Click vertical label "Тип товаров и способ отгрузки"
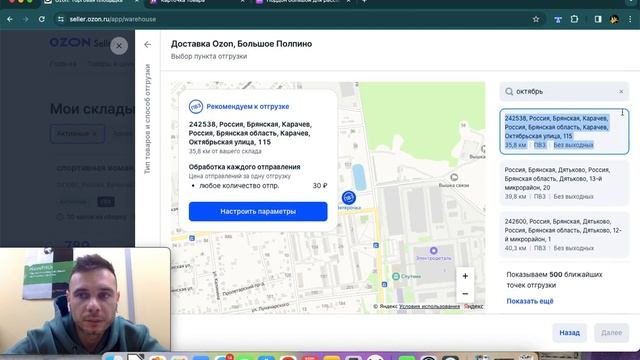The width and height of the screenshot is (640, 360). point(148,119)
